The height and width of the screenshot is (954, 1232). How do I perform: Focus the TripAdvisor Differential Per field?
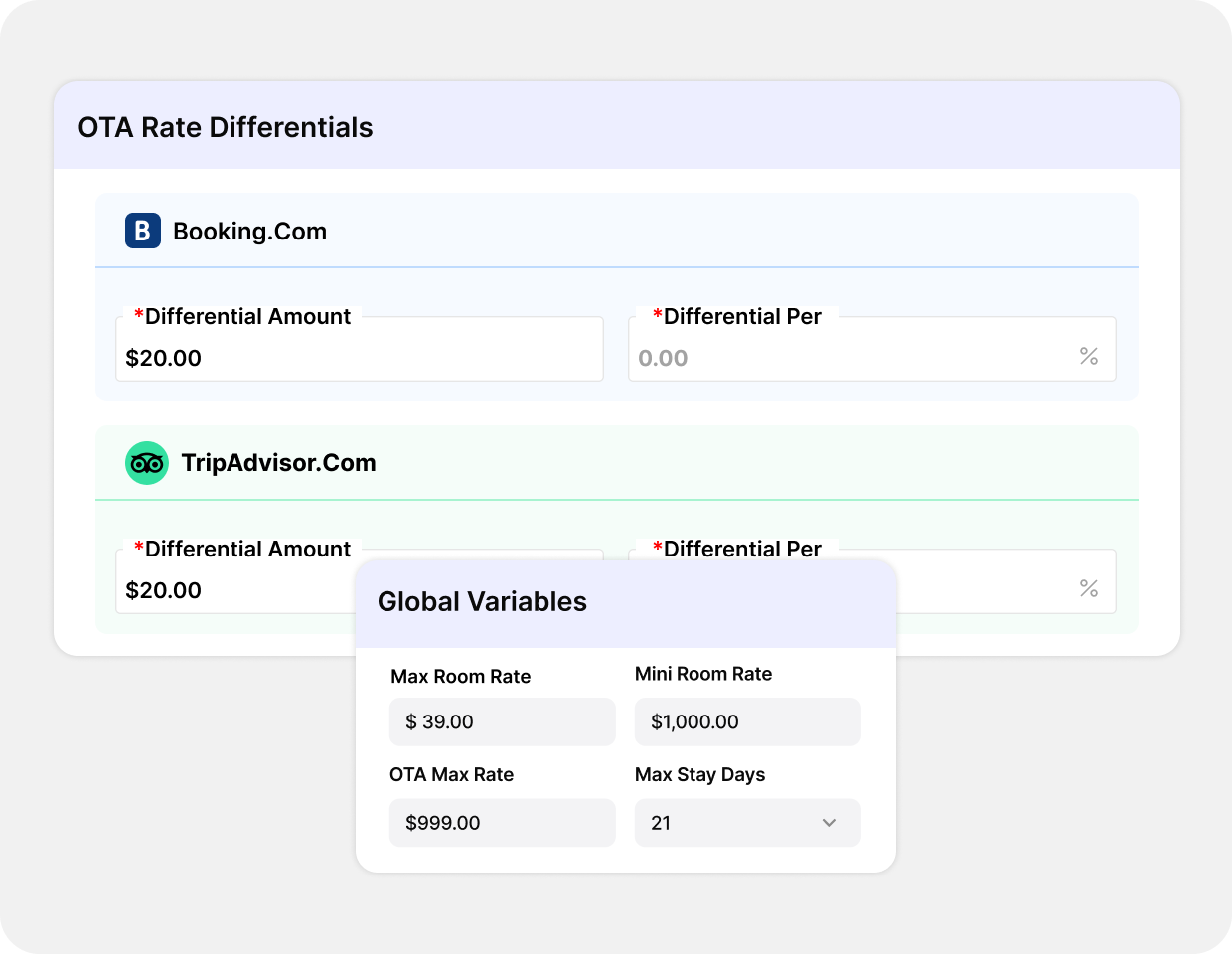1006,581
